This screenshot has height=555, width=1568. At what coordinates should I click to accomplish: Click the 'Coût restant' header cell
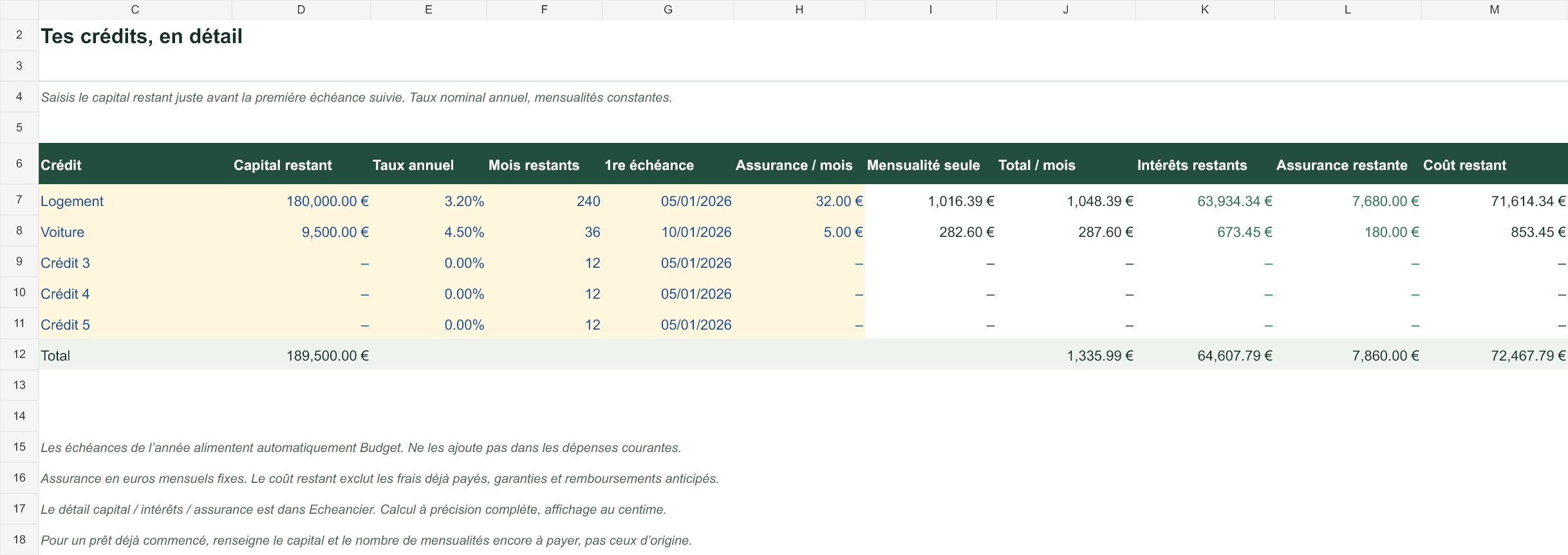(x=1495, y=165)
